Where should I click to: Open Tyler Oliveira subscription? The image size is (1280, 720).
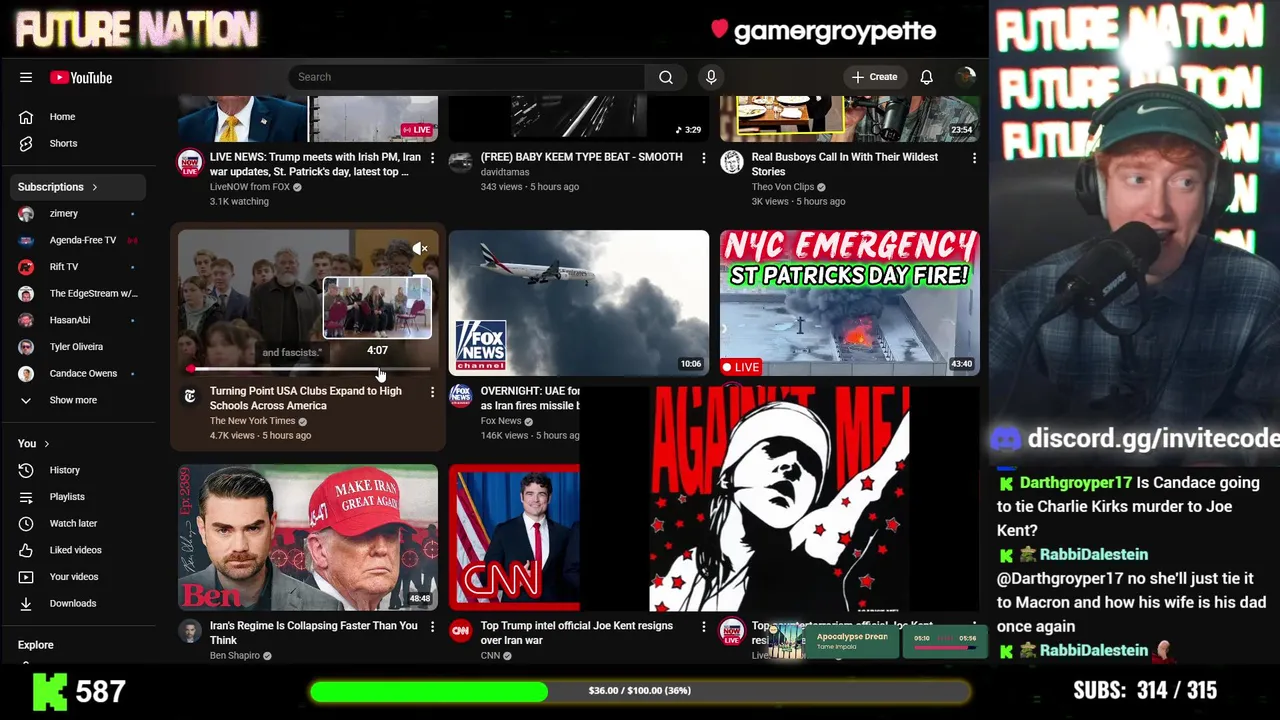[x=78, y=347]
